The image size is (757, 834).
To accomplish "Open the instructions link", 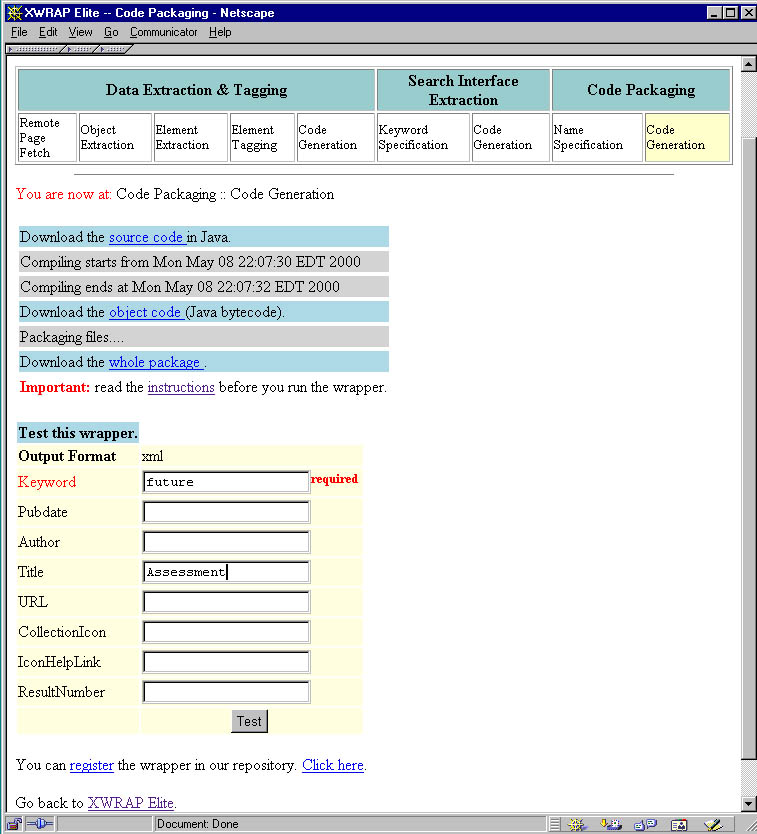I will (x=181, y=387).
